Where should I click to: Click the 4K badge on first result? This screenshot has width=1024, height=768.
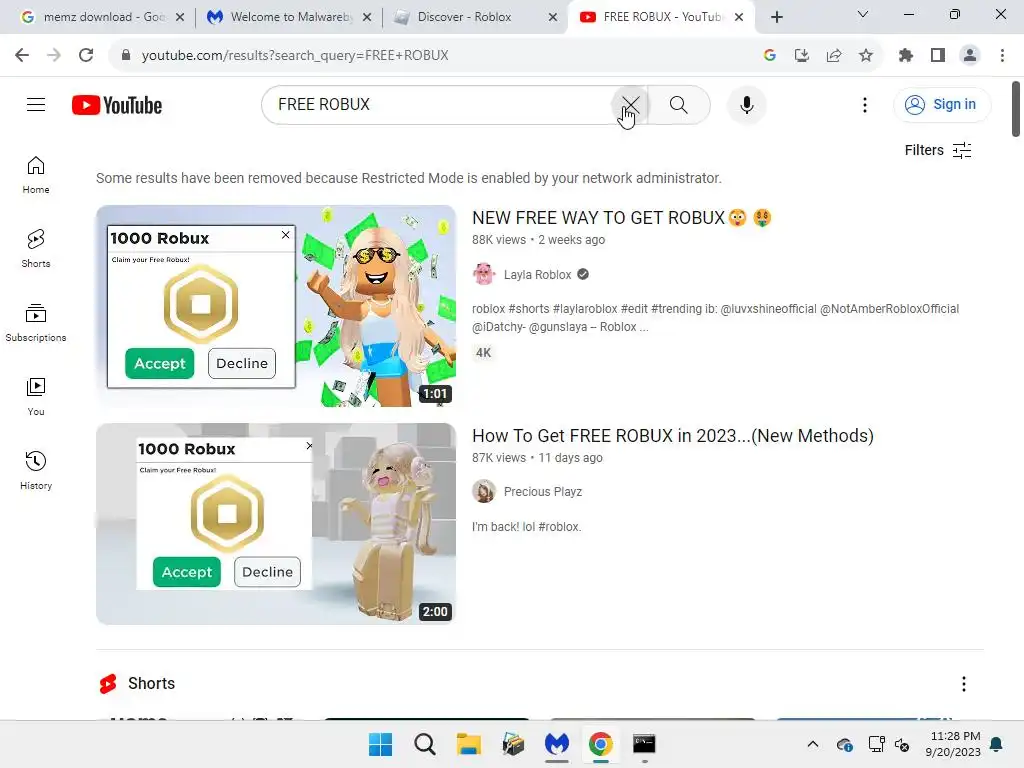coord(483,353)
